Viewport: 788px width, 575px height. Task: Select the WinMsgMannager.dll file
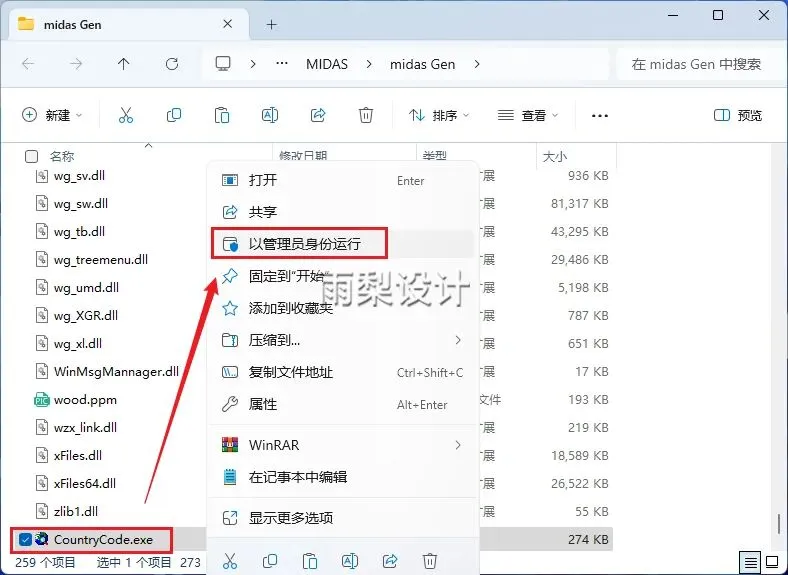pyautogui.click(x=116, y=372)
